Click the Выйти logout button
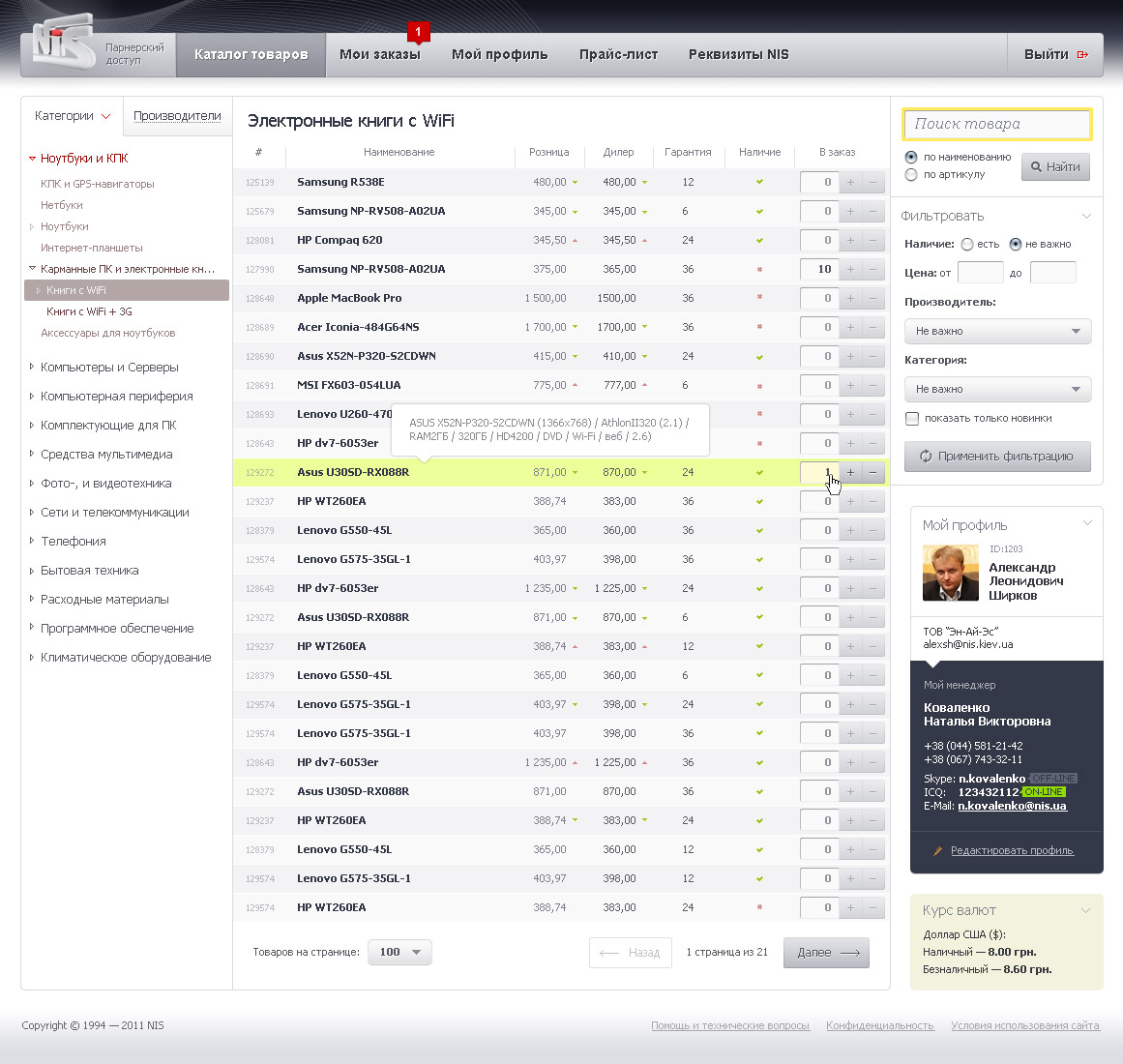Viewport: 1123px width, 1064px height. point(1055,54)
